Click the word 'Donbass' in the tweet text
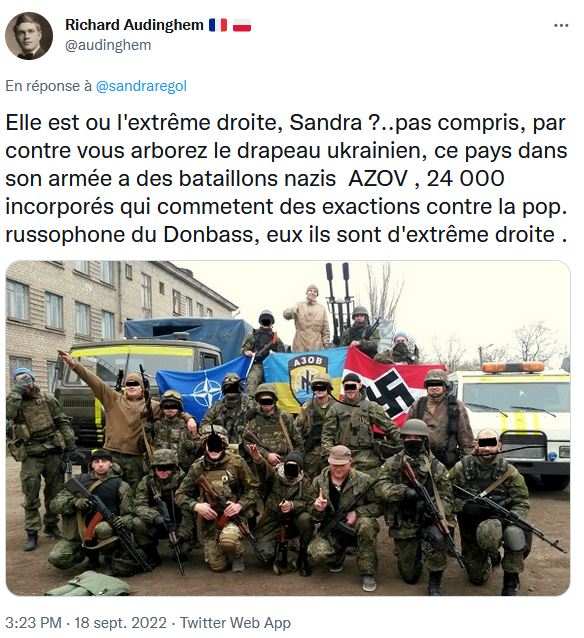 tap(209, 235)
